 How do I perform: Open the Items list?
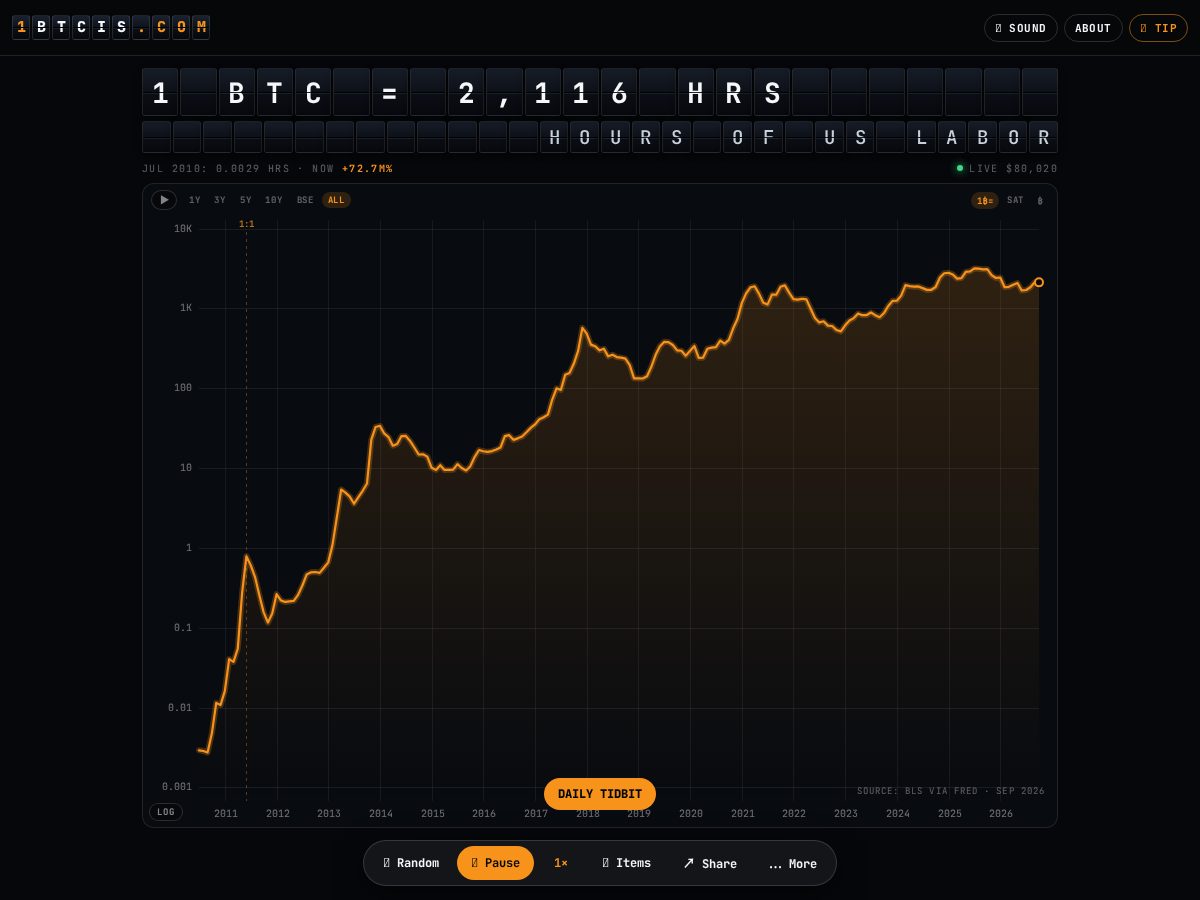tap(627, 863)
